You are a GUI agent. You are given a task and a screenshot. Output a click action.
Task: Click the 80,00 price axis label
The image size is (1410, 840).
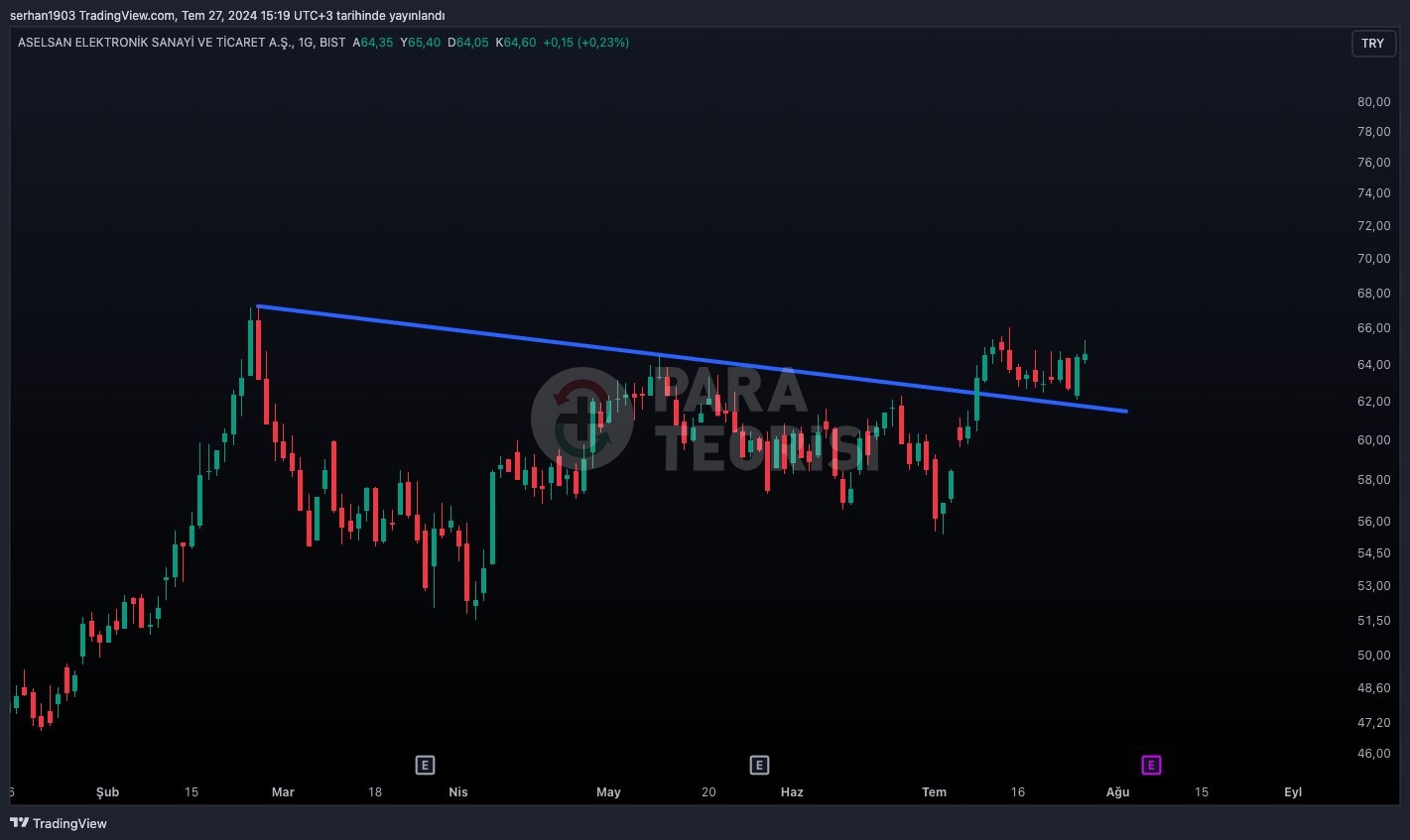click(x=1373, y=102)
